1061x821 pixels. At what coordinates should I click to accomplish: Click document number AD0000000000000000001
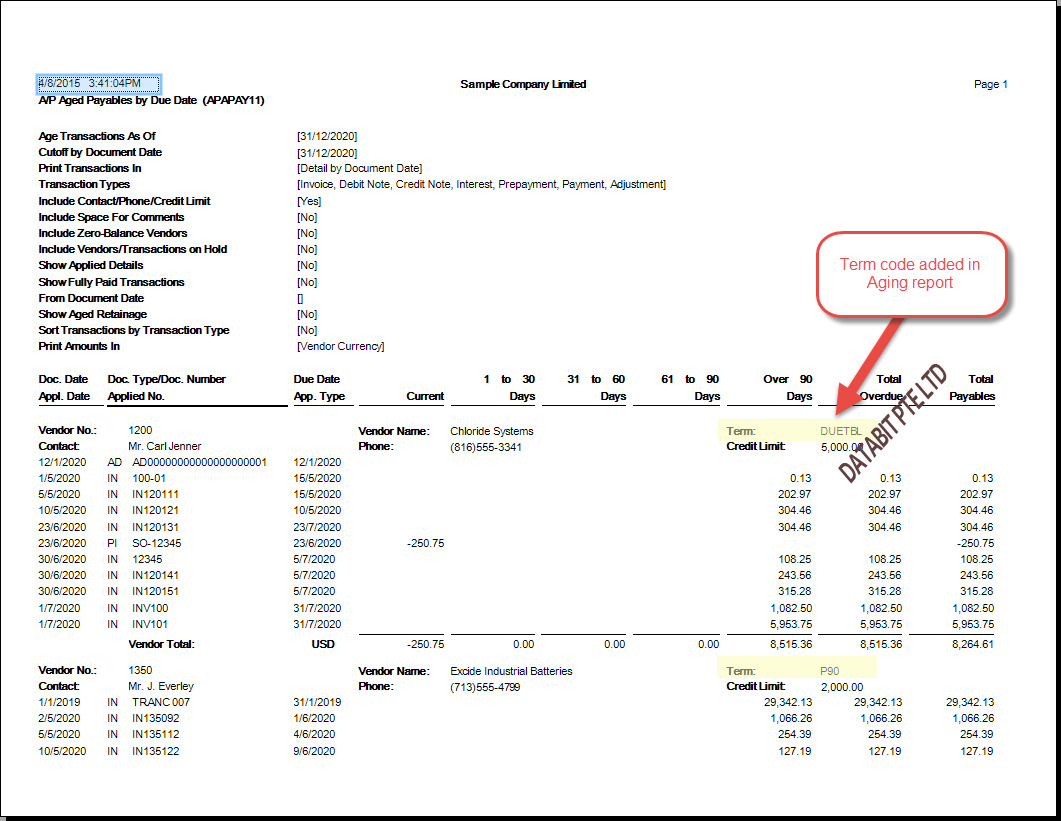point(200,462)
